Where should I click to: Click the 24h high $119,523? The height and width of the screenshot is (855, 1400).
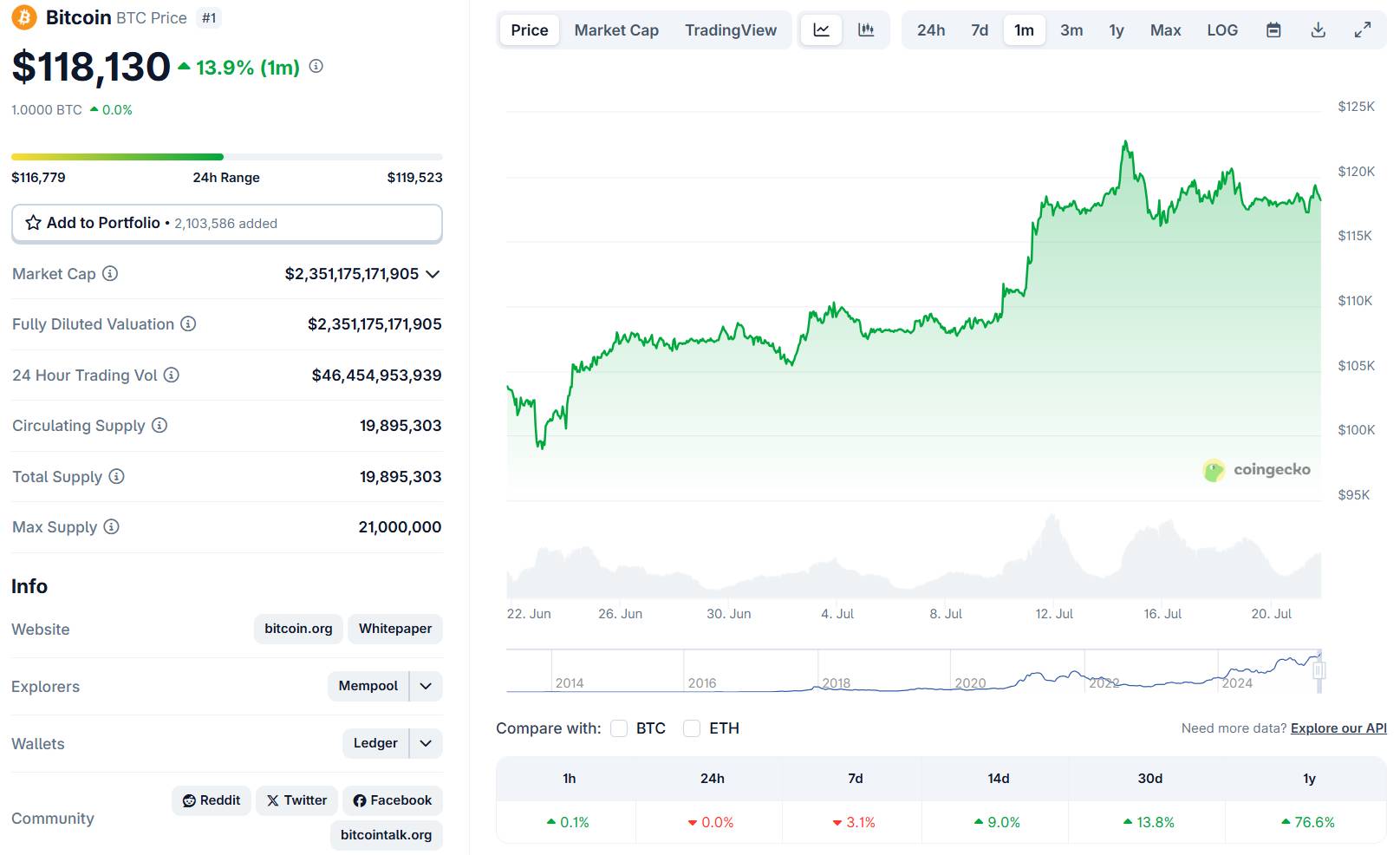coord(415,177)
